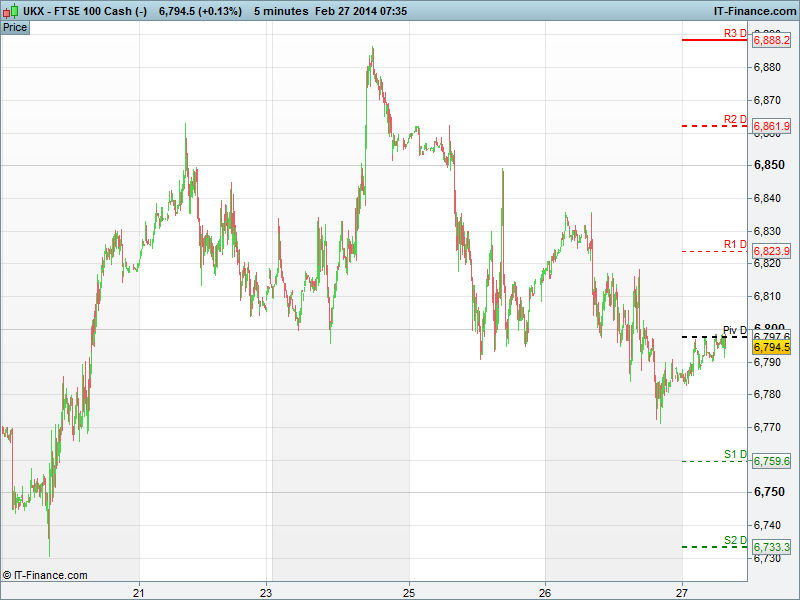Click the Piv D pivot line label

(x=735, y=330)
